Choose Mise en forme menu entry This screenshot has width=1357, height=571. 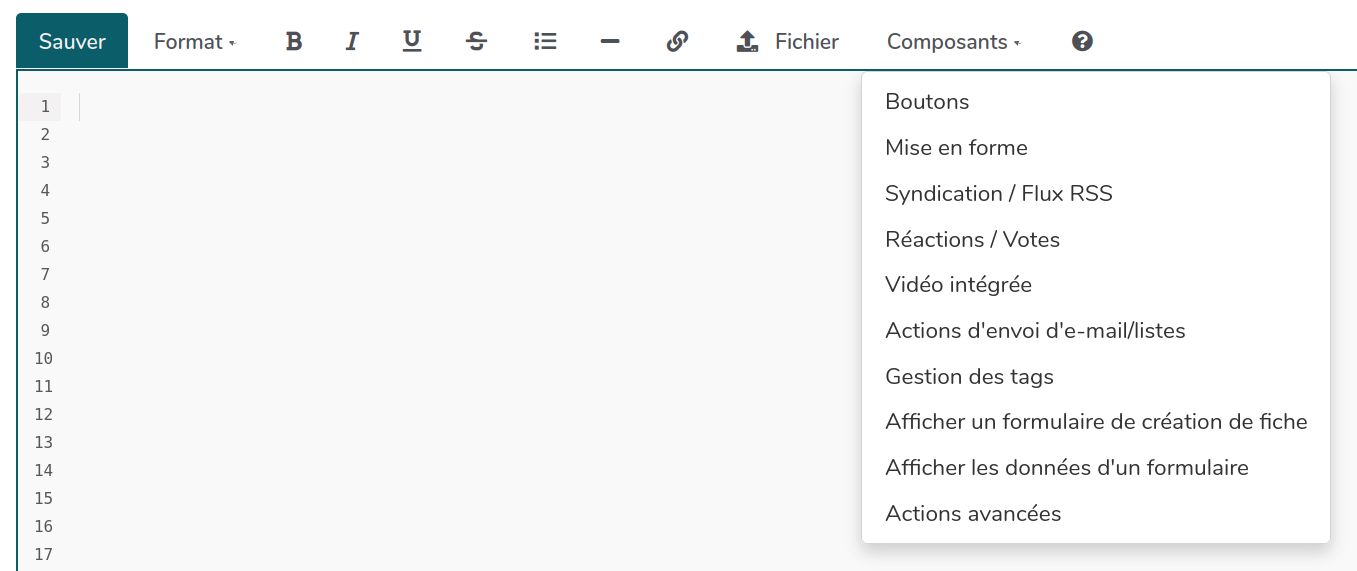pos(956,147)
